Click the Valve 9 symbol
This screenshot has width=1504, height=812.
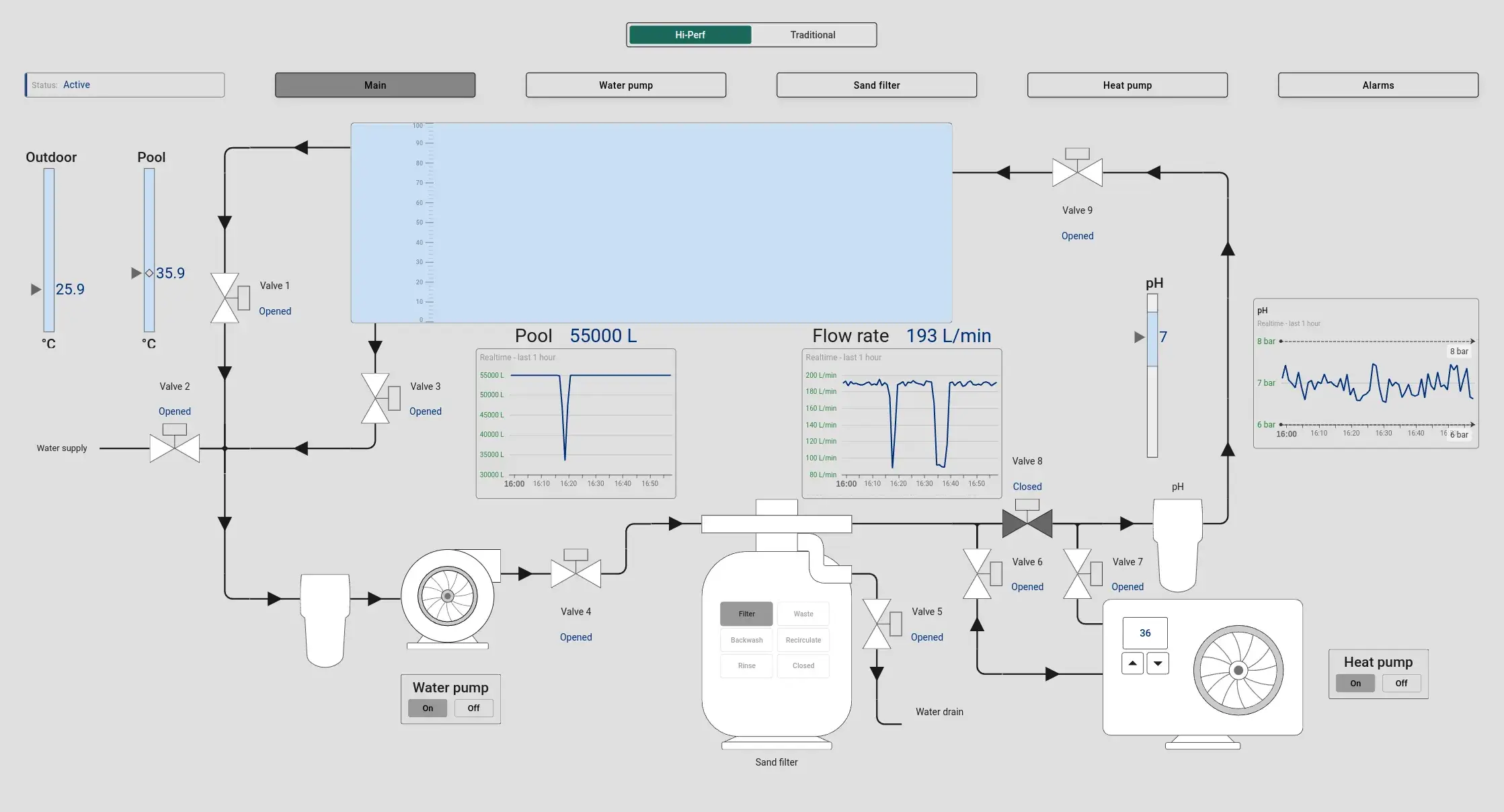[x=1077, y=172]
